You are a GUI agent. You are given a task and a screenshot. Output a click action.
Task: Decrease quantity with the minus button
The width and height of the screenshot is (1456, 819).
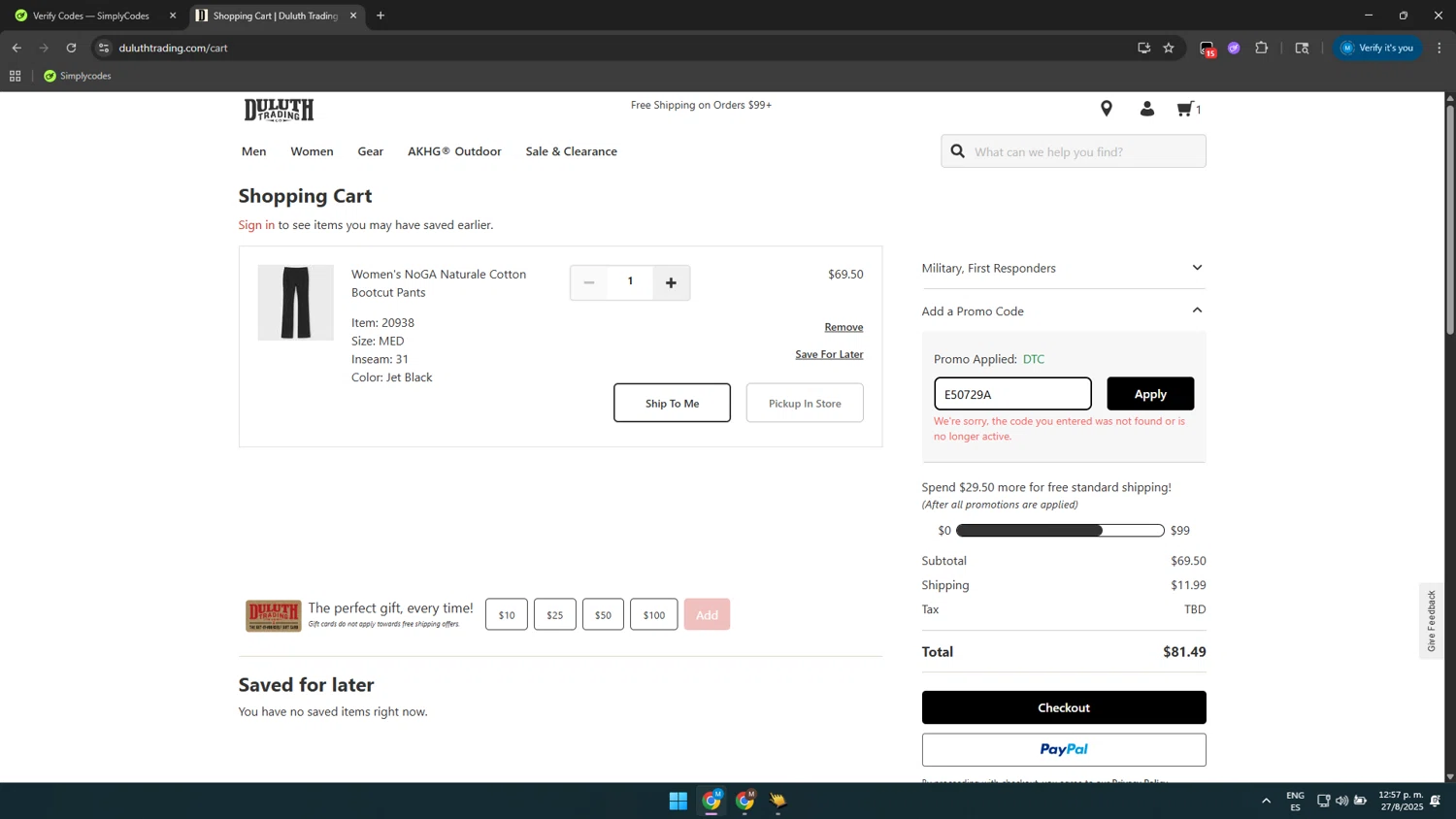tap(588, 282)
